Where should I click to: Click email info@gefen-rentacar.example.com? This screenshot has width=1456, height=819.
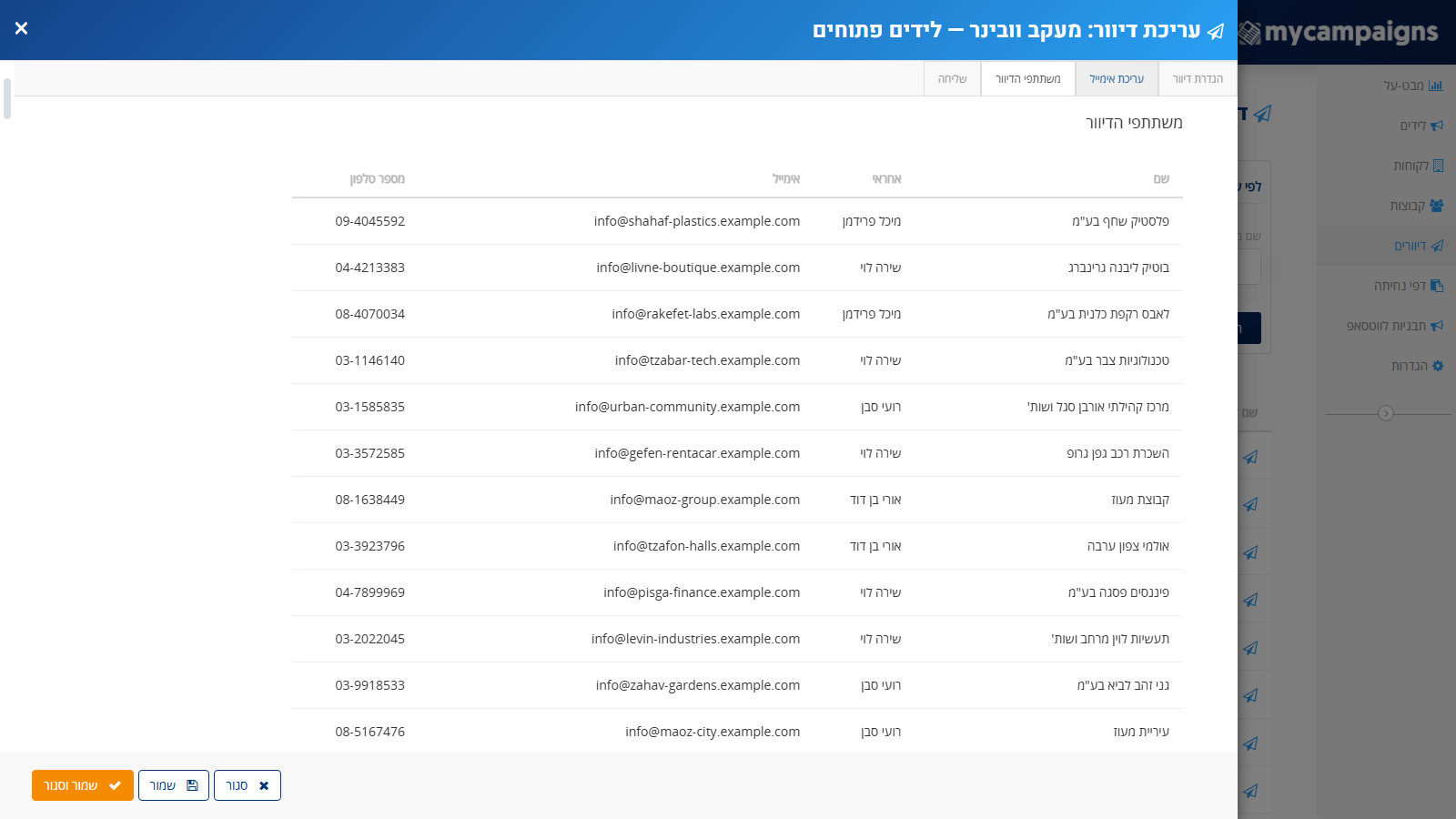click(697, 453)
